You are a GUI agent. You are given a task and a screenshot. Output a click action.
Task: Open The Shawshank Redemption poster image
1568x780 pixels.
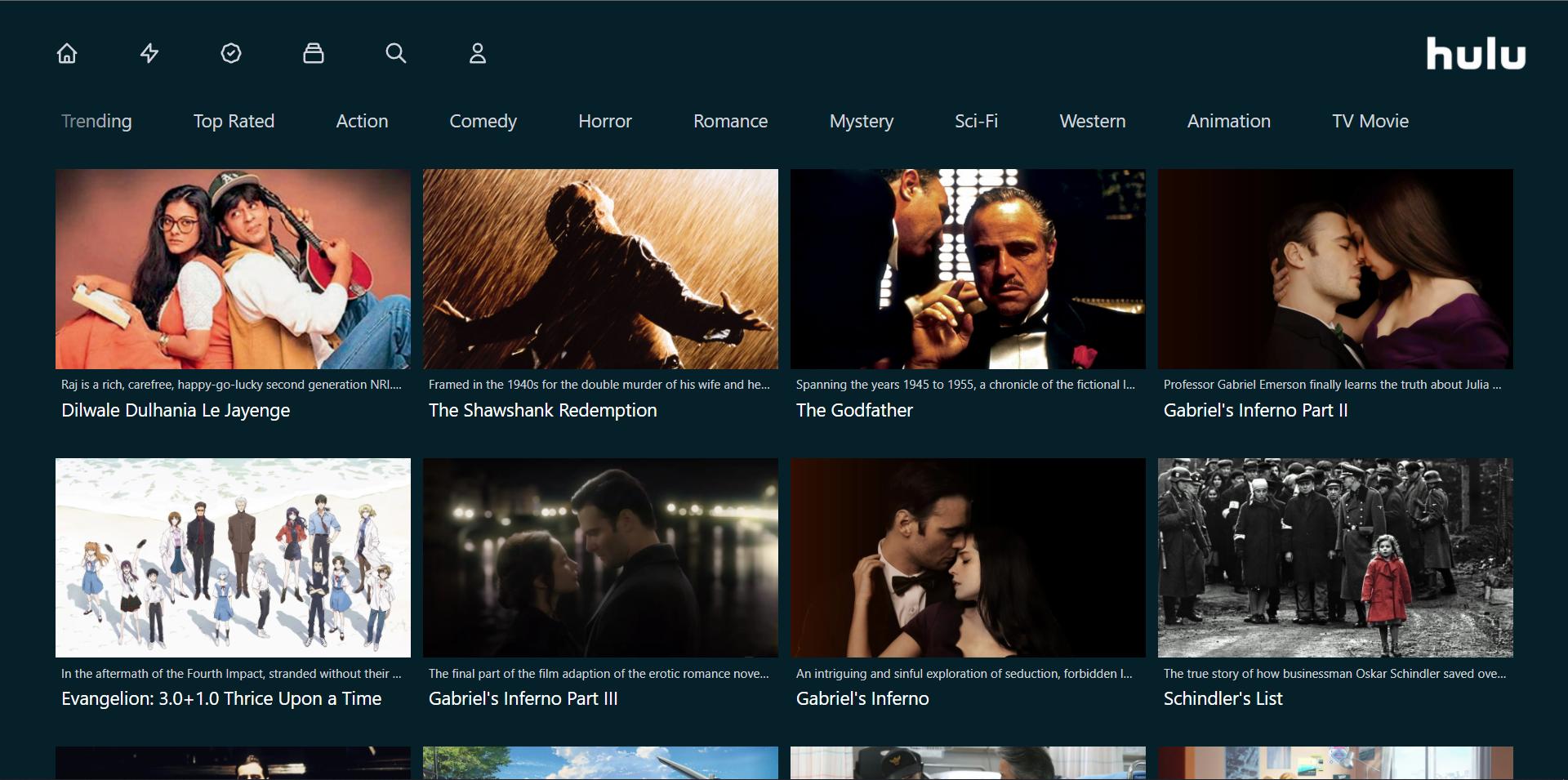[600, 269]
